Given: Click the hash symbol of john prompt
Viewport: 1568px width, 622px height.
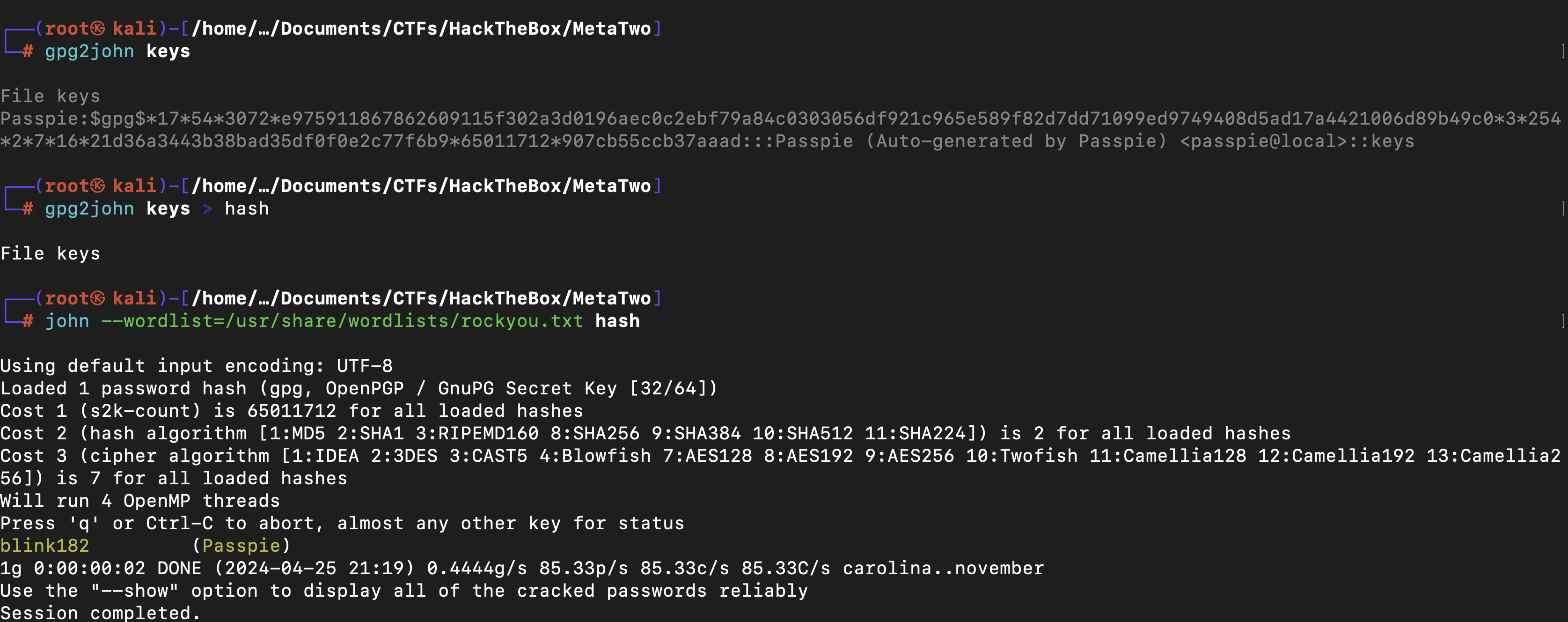Looking at the screenshot, I should pyautogui.click(x=28, y=321).
